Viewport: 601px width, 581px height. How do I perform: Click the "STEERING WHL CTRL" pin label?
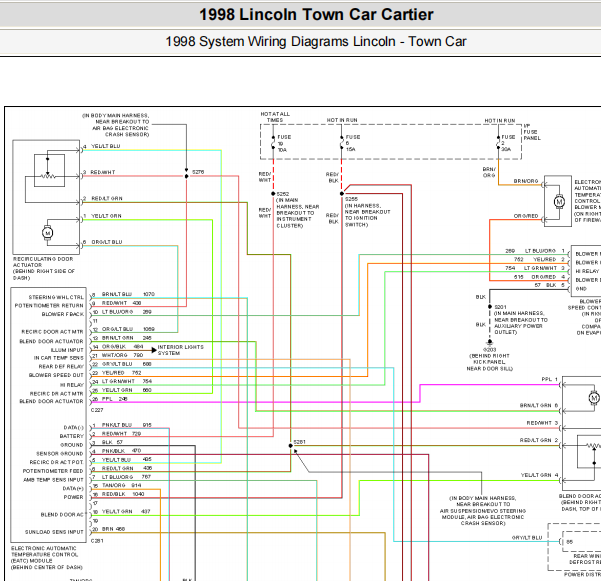click(56, 297)
